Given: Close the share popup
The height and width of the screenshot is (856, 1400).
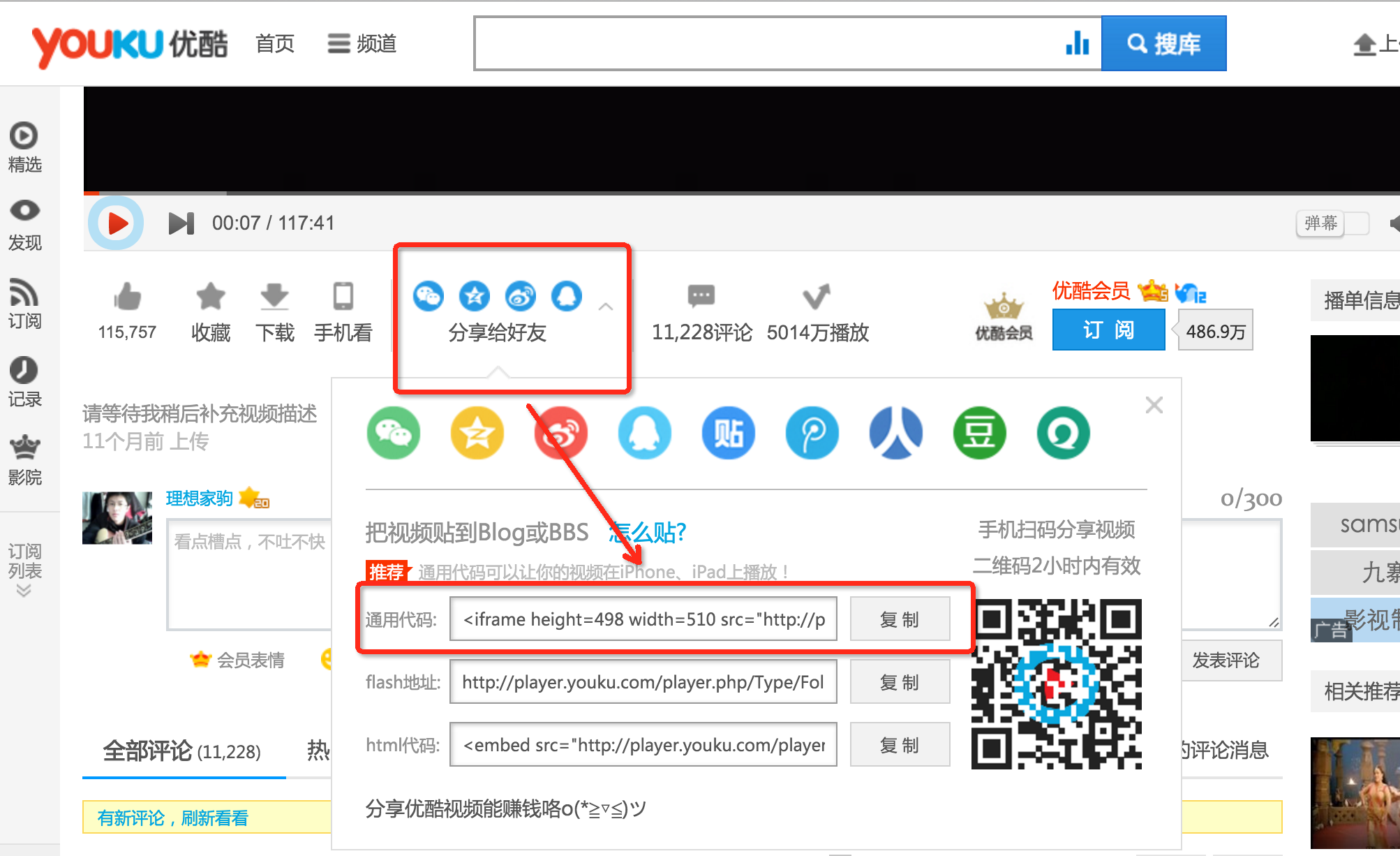Looking at the screenshot, I should point(1154,405).
